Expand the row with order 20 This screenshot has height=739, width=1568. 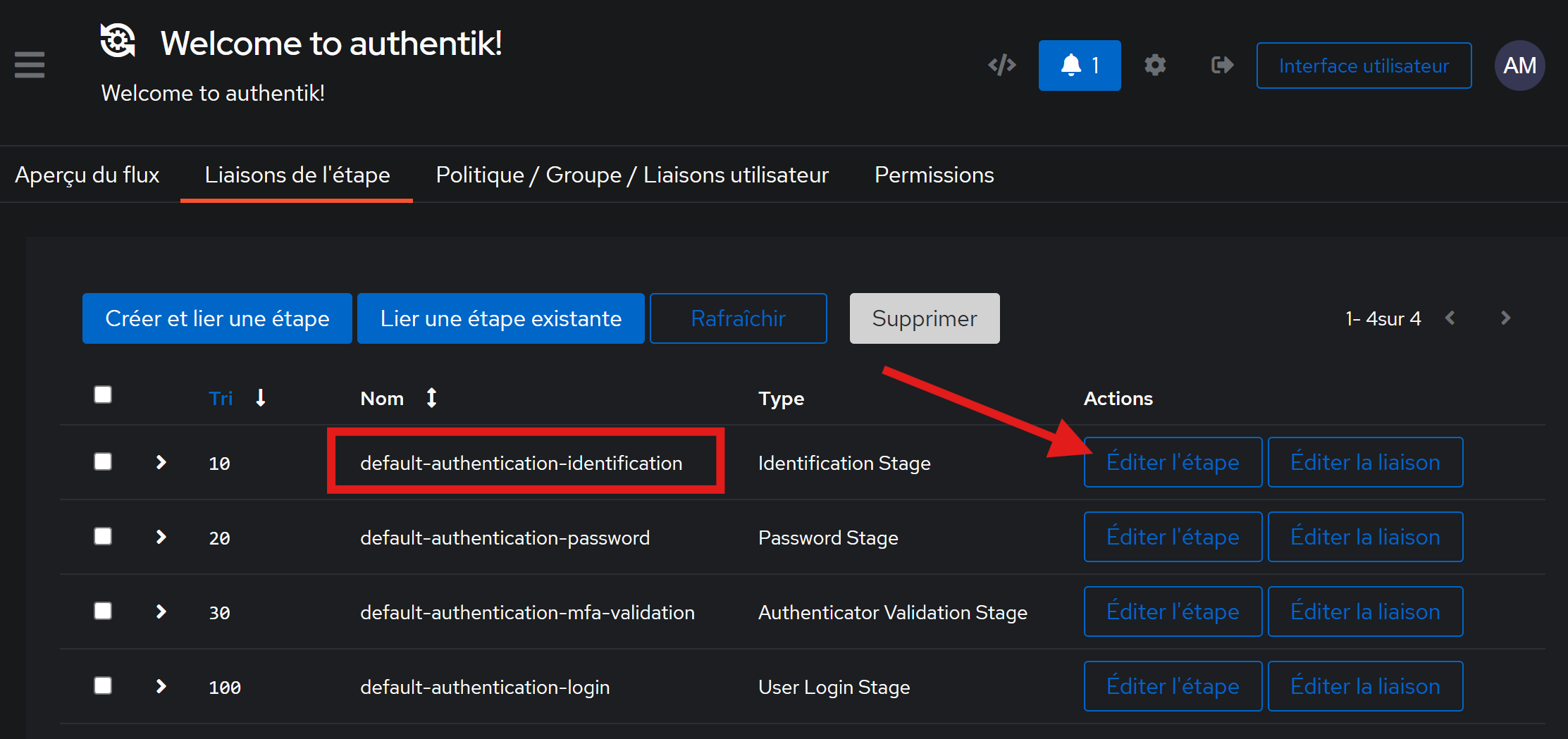pyautogui.click(x=161, y=537)
